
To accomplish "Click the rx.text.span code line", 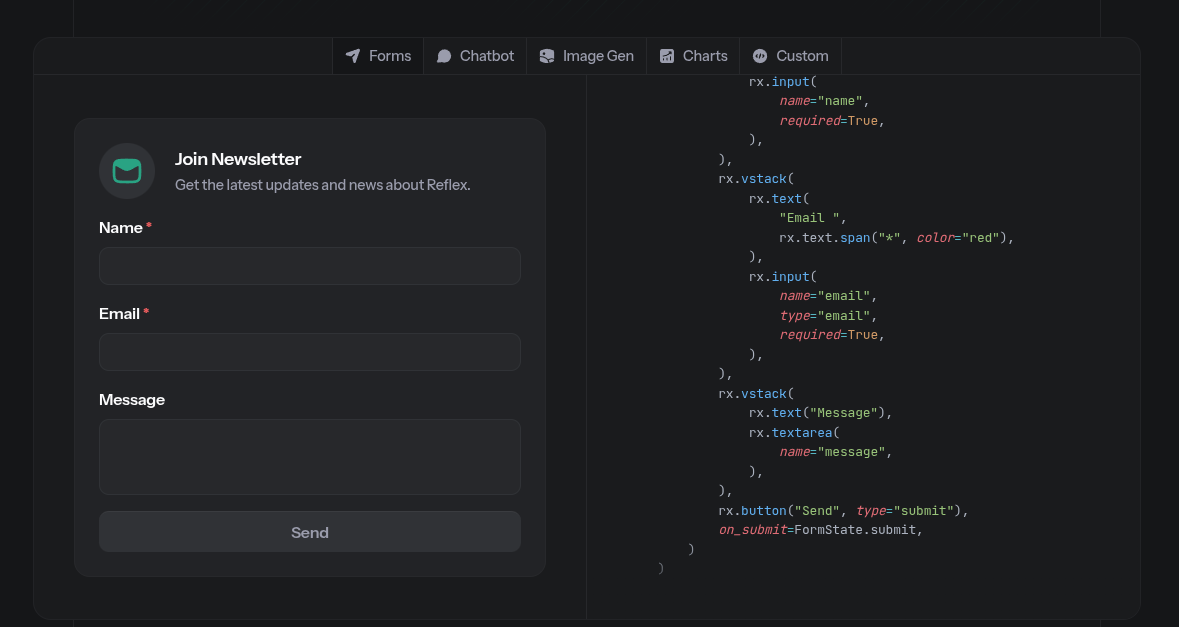I will pyautogui.click(x=897, y=238).
